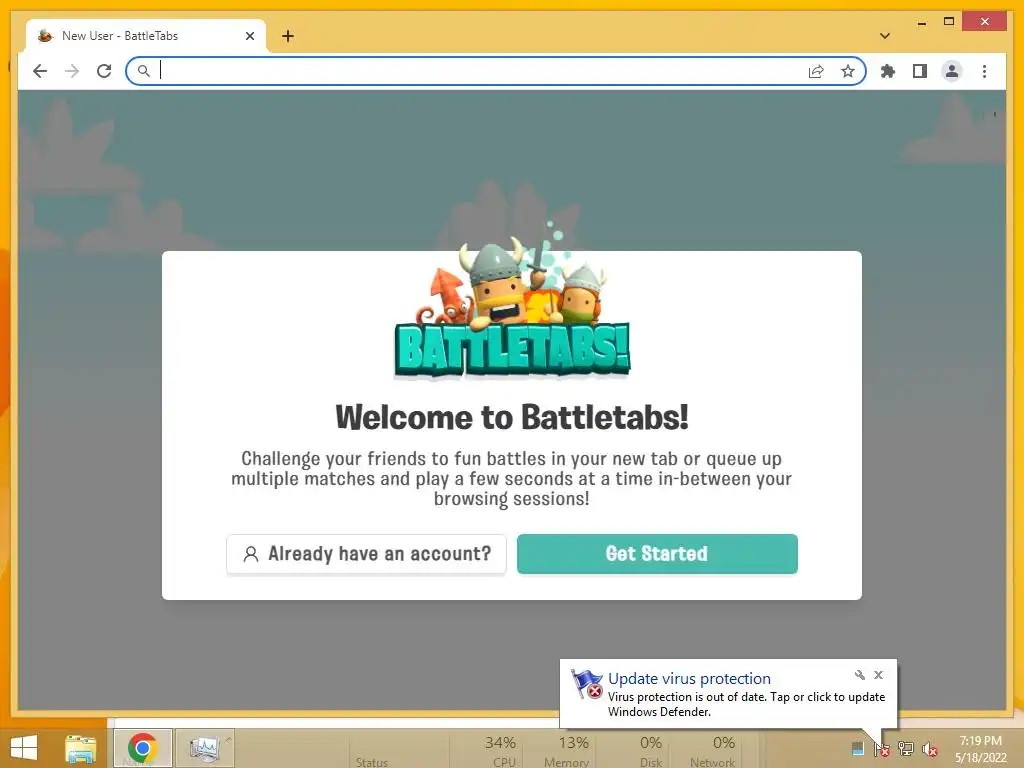Viewport: 1024px width, 768px height.
Task: Click the Chrome taskbar icon
Action: pyautogui.click(x=142, y=748)
